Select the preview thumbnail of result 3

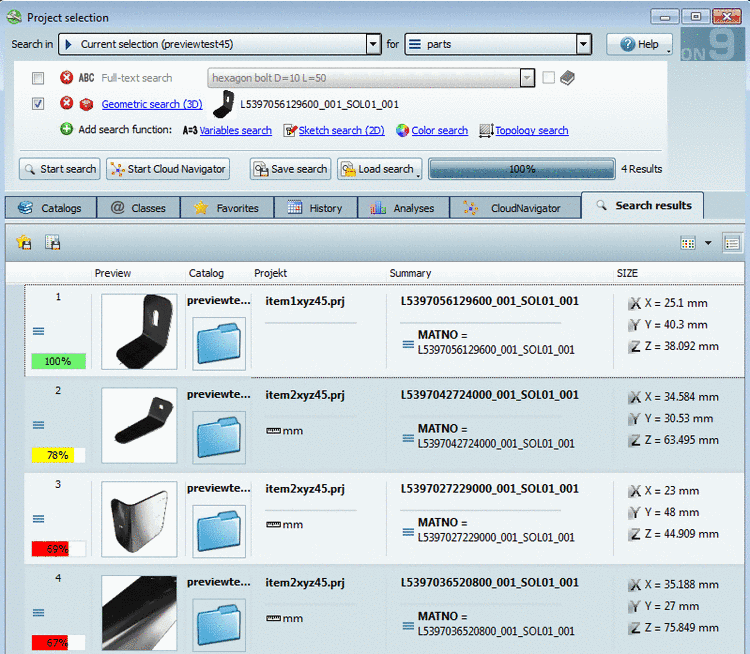click(x=139, y=519)
